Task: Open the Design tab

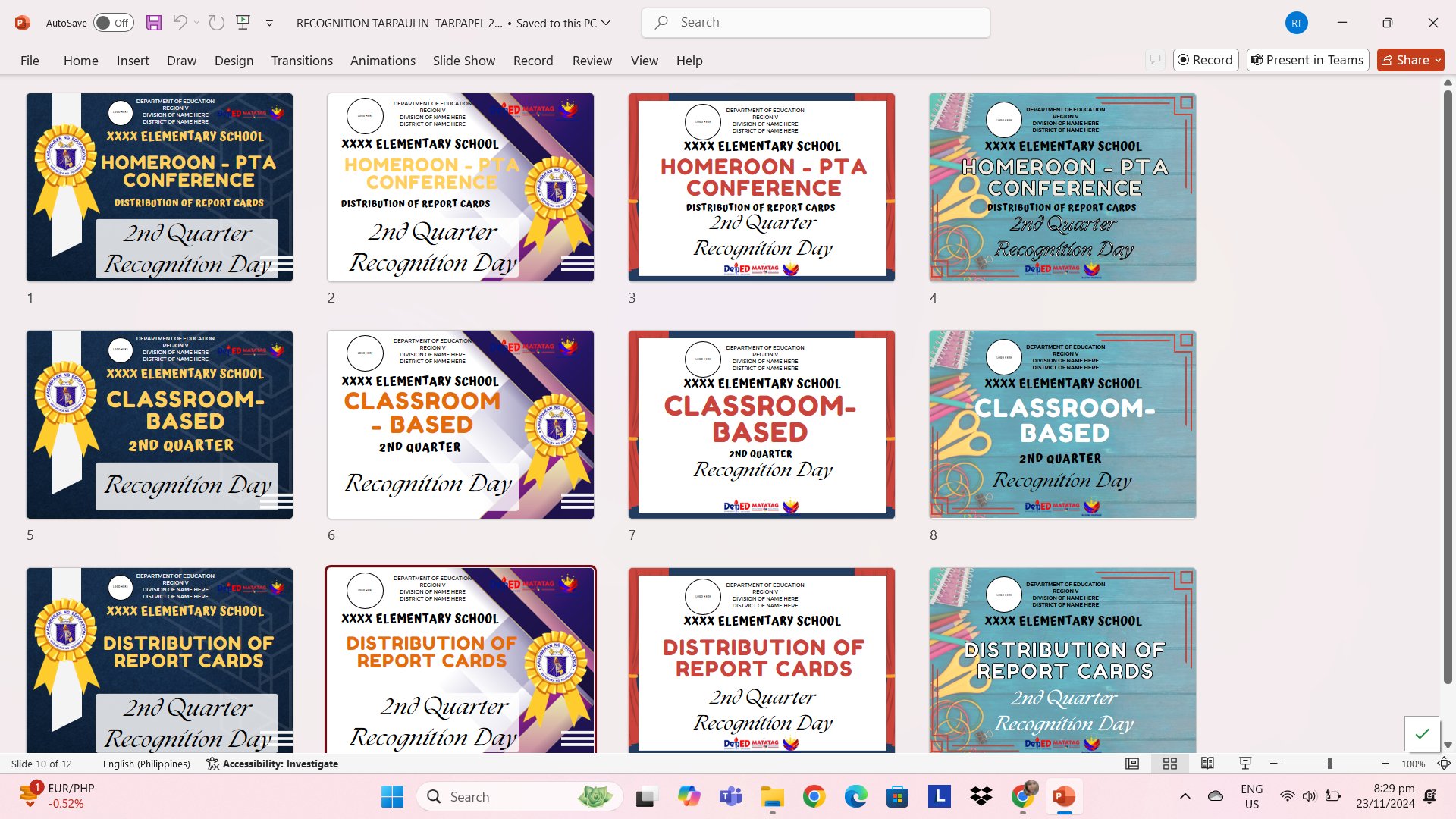Action: (x=234, y=61)
